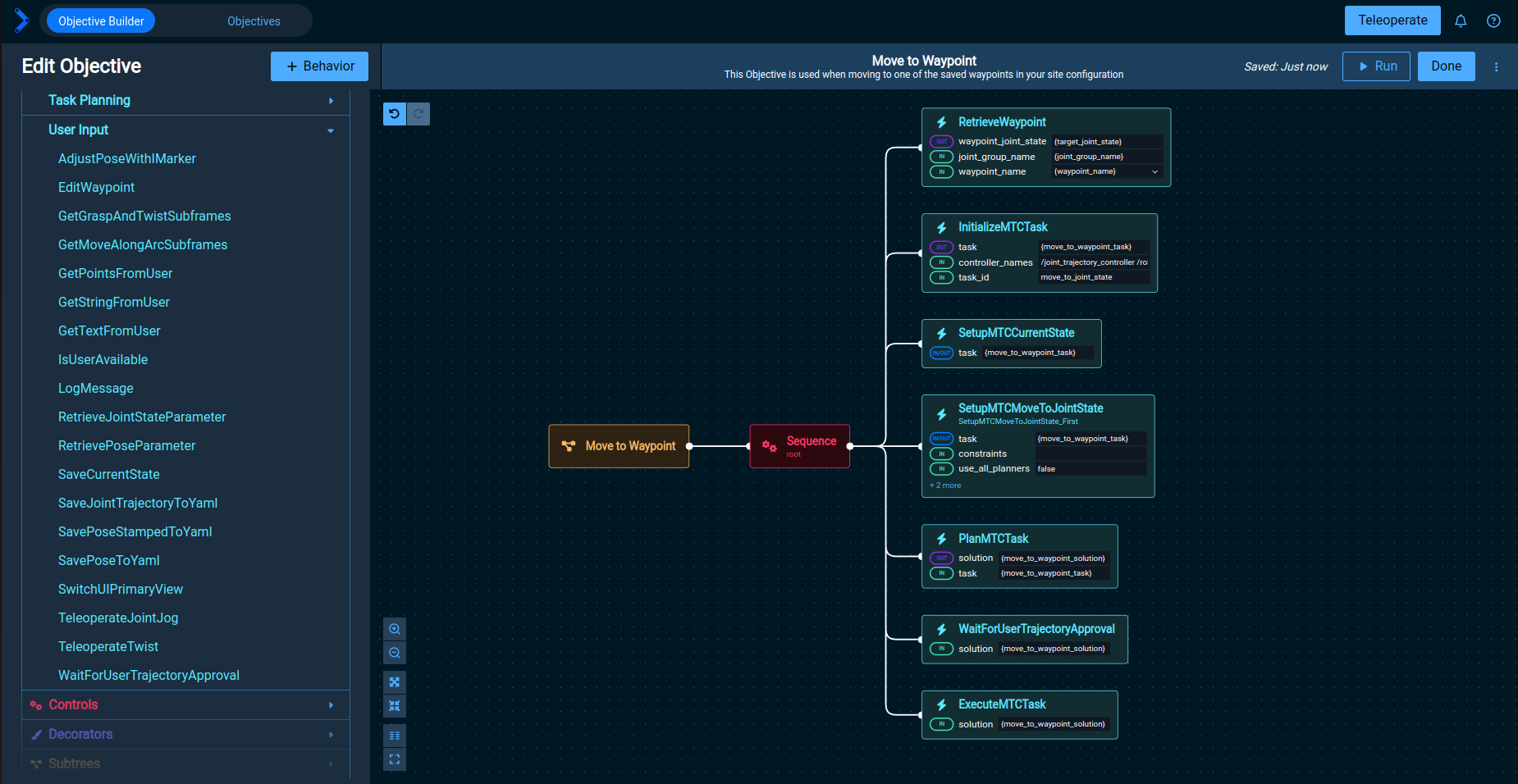Click the ExecuteMTCTask lightning bolt icon
The image size is (1518, 784).
coord(942,704)
